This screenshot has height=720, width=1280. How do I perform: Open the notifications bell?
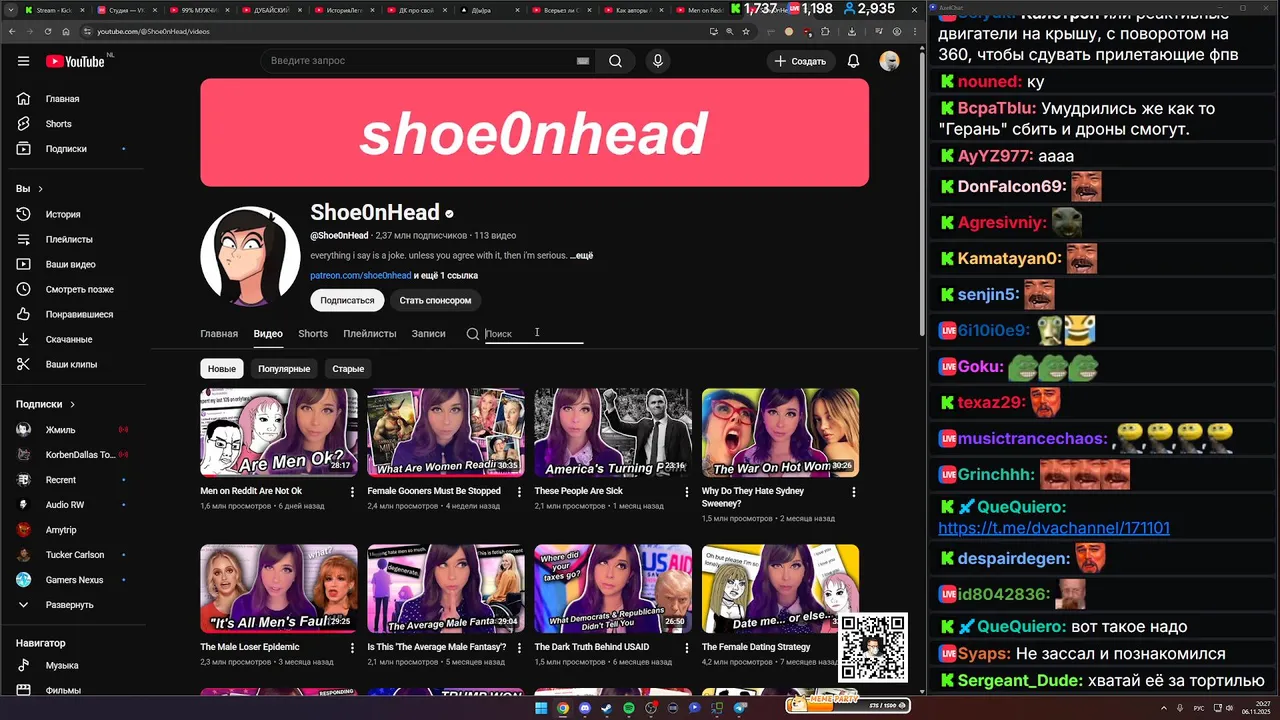[x=853, y=61]
